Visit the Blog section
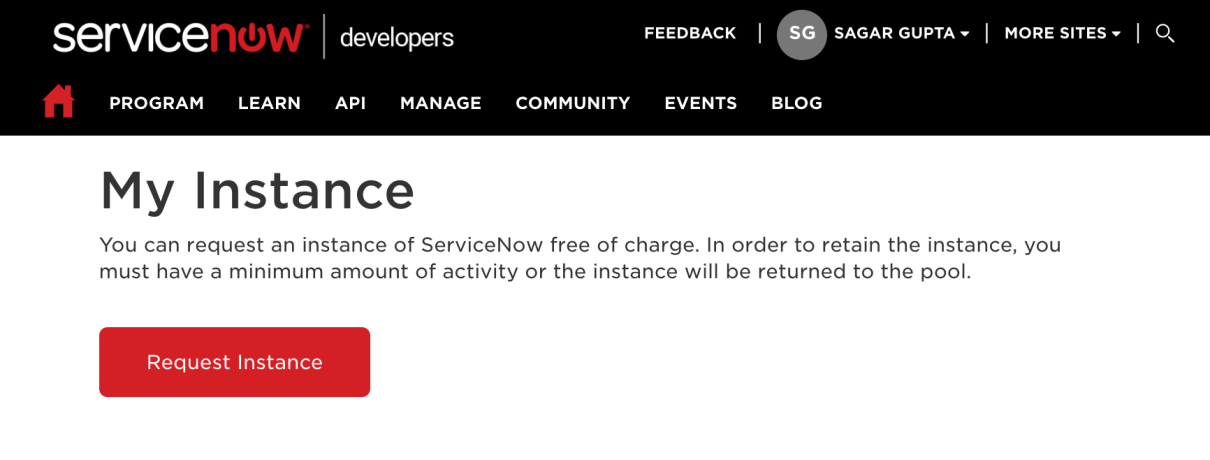Viewport: 1210px width, 460px height. coord(796,103)
